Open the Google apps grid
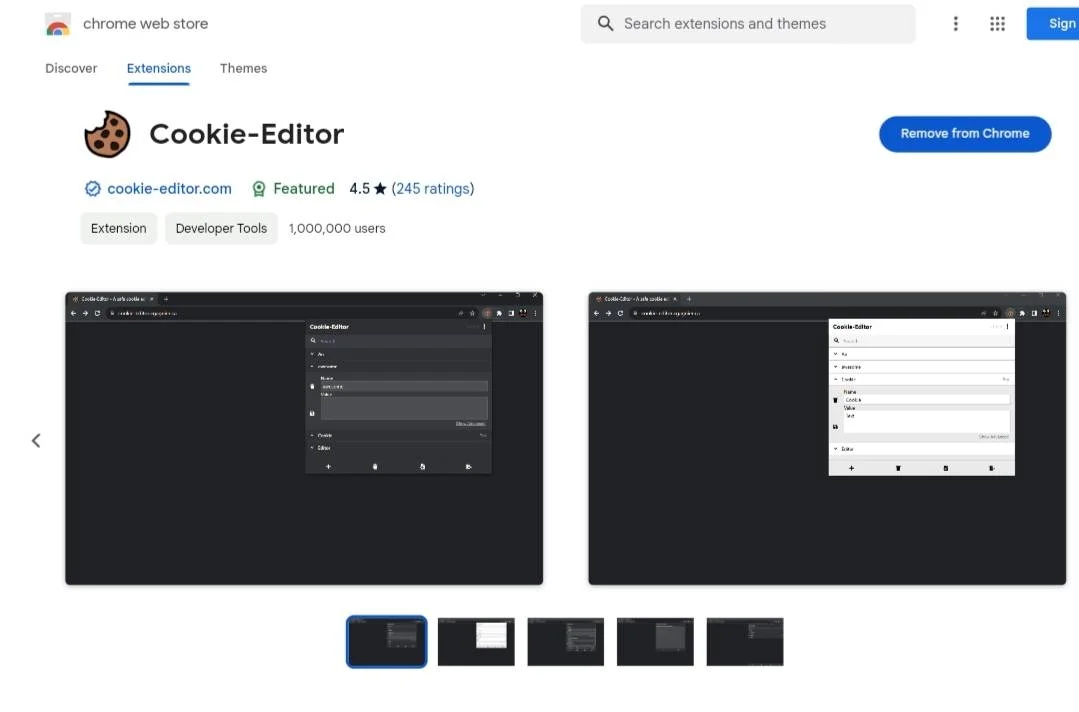Viewport: 1079px width, 712px height. click(997, 24)
